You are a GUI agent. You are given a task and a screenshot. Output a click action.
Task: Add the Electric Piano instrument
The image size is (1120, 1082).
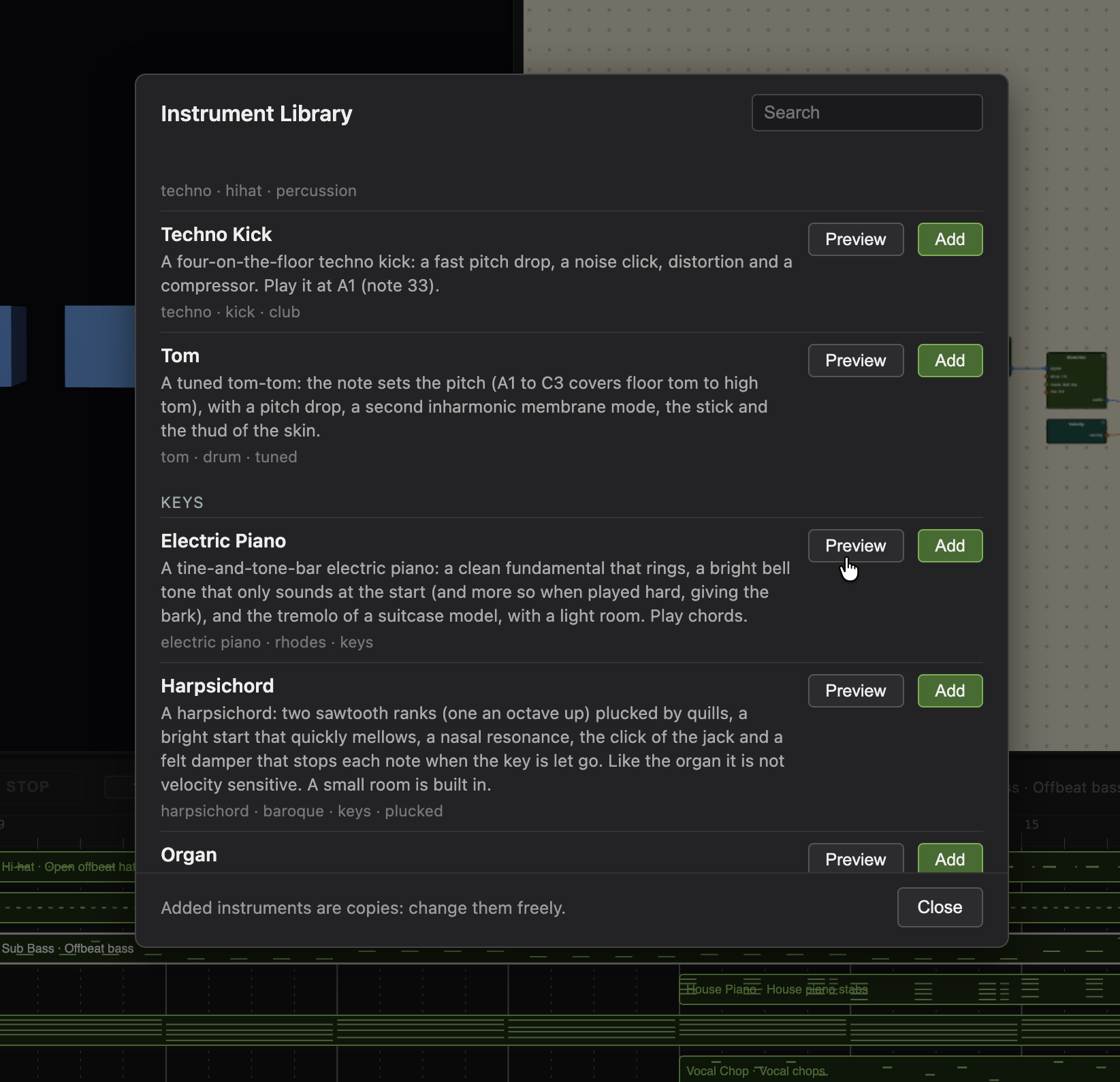click(x=950, y=545)
